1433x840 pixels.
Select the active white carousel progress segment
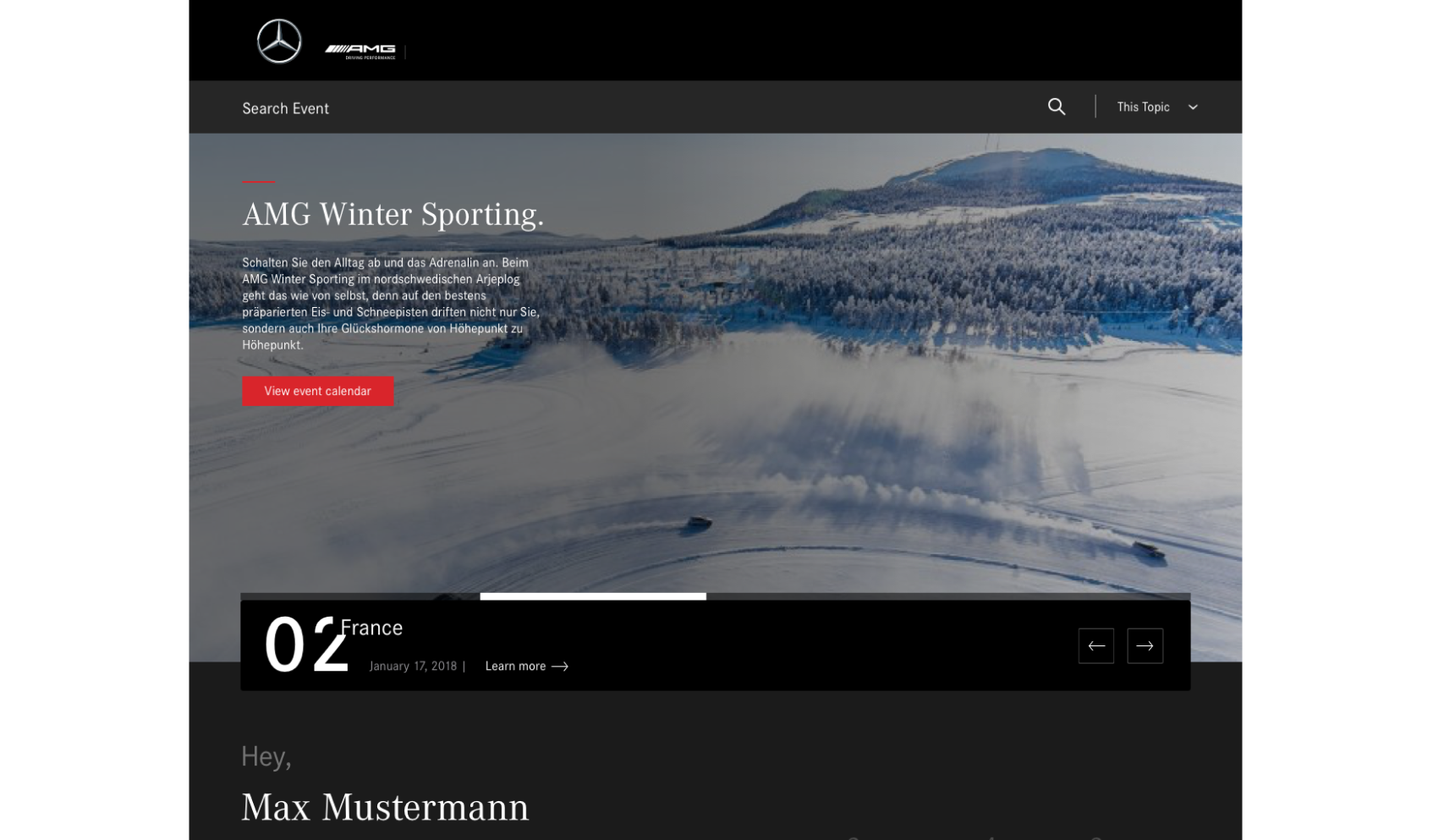593,596
